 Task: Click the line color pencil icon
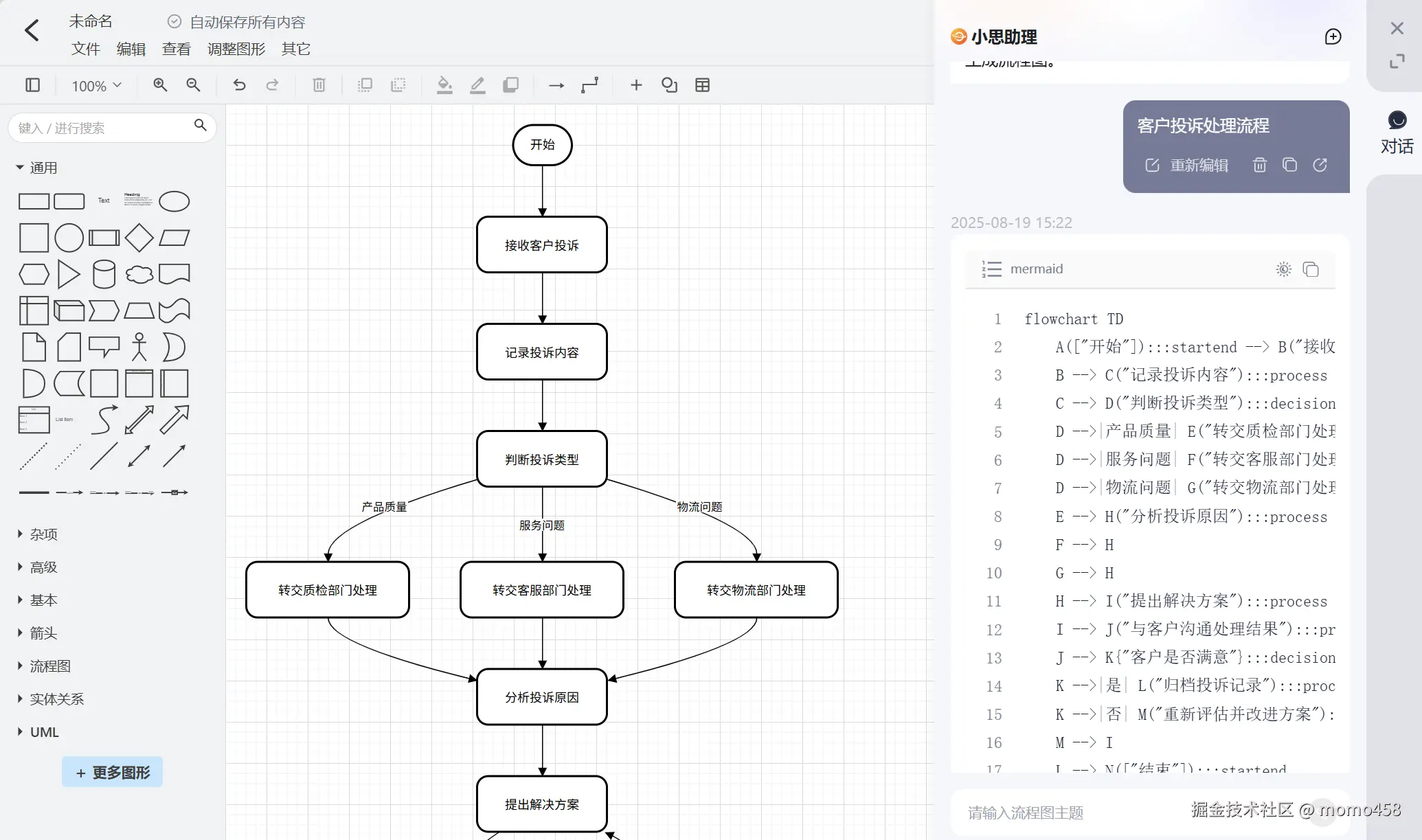477,85
